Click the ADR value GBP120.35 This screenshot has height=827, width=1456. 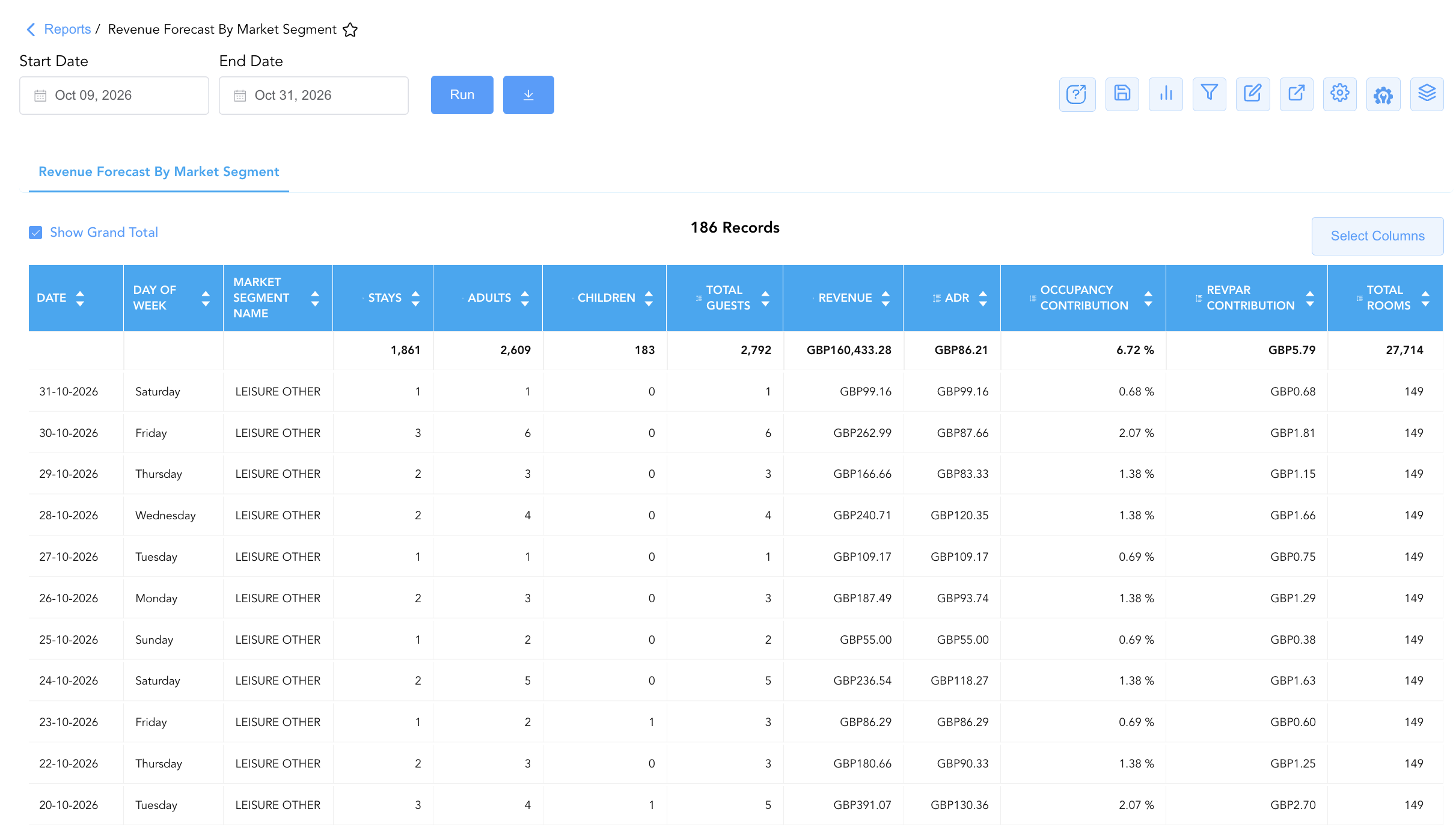pyautogui.click(x=959, y=516)
